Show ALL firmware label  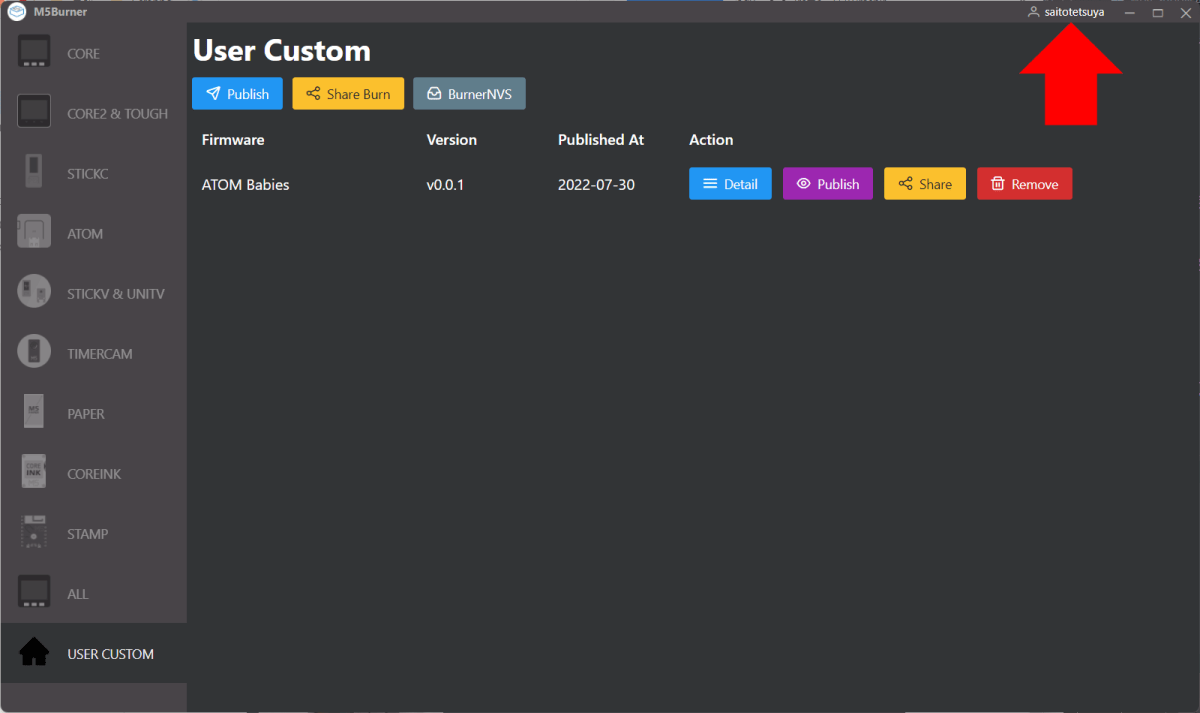[78, 594]
